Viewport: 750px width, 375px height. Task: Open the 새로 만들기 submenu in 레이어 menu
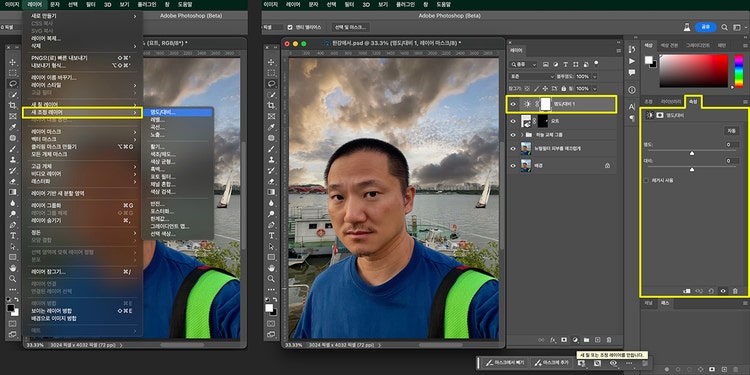(83, 16)
